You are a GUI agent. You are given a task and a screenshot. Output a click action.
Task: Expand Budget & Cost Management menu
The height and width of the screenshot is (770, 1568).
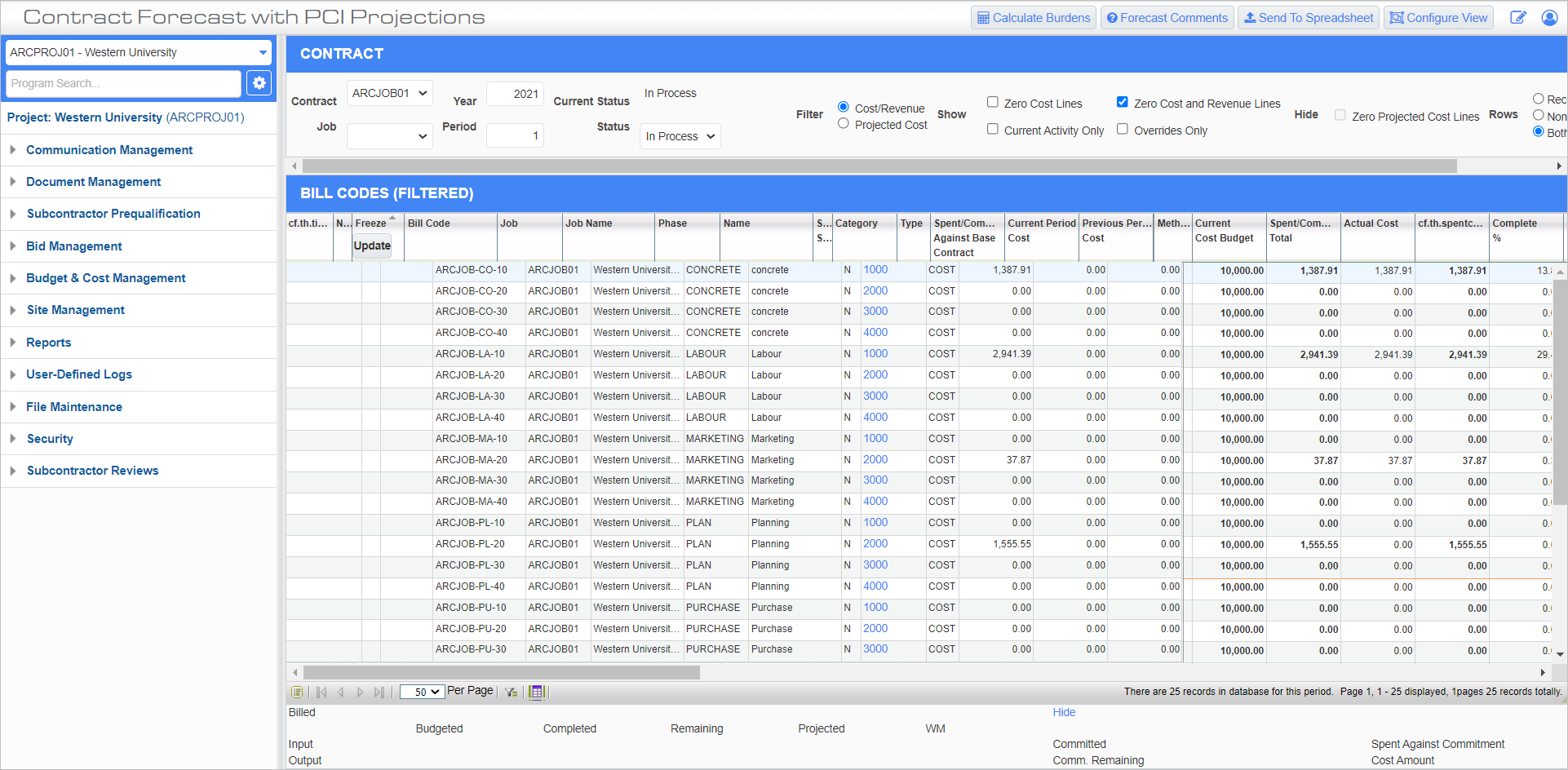pyautogui.click(x=106, y=278)
